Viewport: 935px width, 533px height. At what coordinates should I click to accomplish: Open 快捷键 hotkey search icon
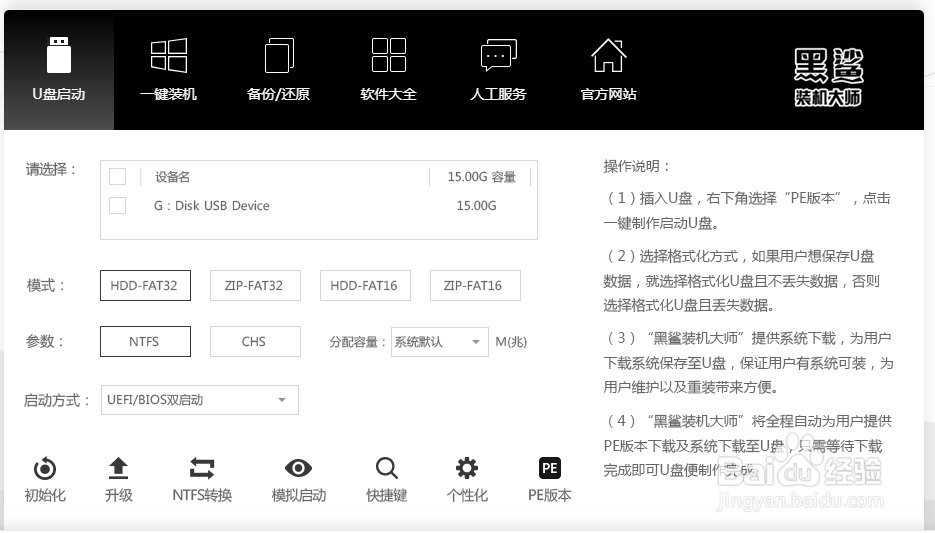coord(386,469)
